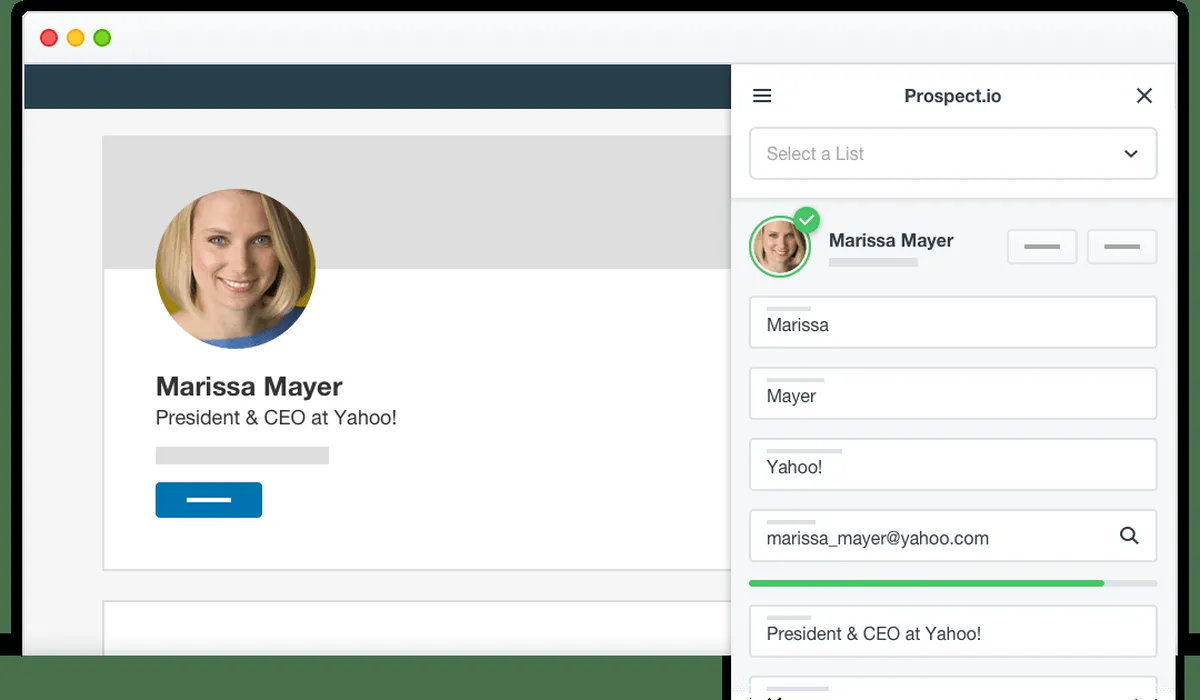The width and height of the screenshot is (1200, 700).
Task: Click the red macOS close window button
Action: (x=48, y=38)
